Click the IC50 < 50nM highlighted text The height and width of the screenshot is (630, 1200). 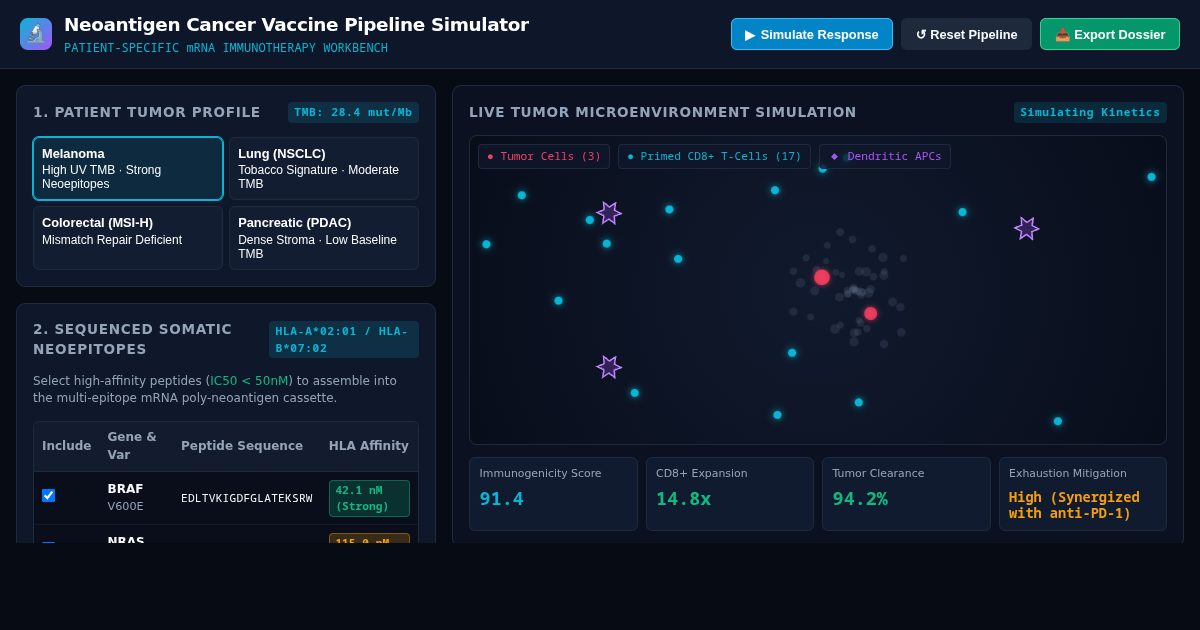point(249,381)
